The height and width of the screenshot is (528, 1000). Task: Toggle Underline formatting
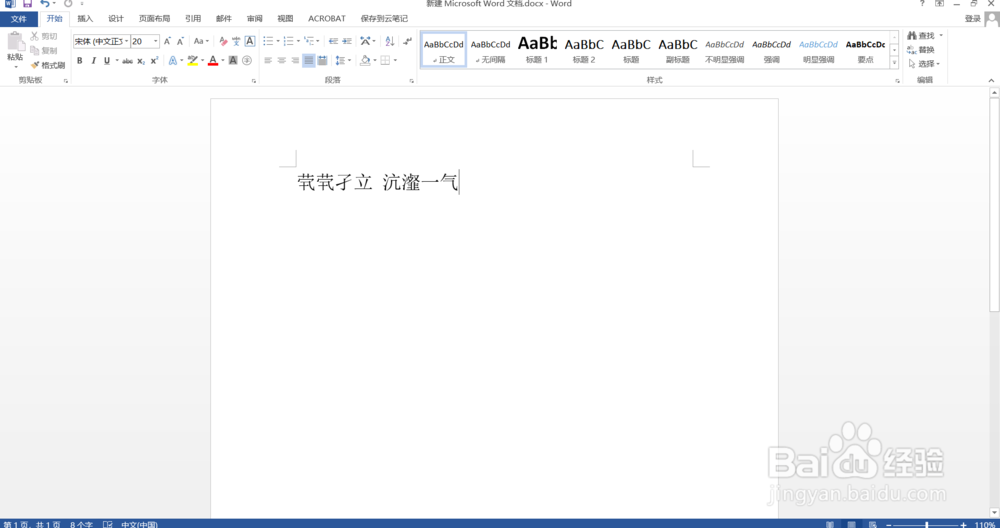[107, 61]
